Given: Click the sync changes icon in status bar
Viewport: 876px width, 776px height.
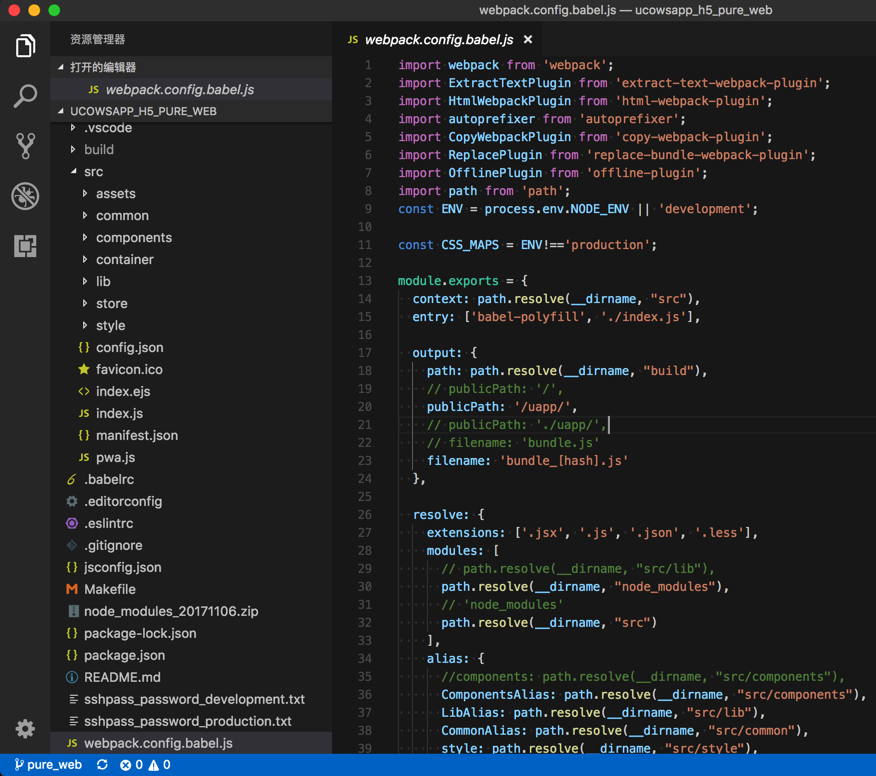Looking at the screenshot, I should click(x=102, y=765).
